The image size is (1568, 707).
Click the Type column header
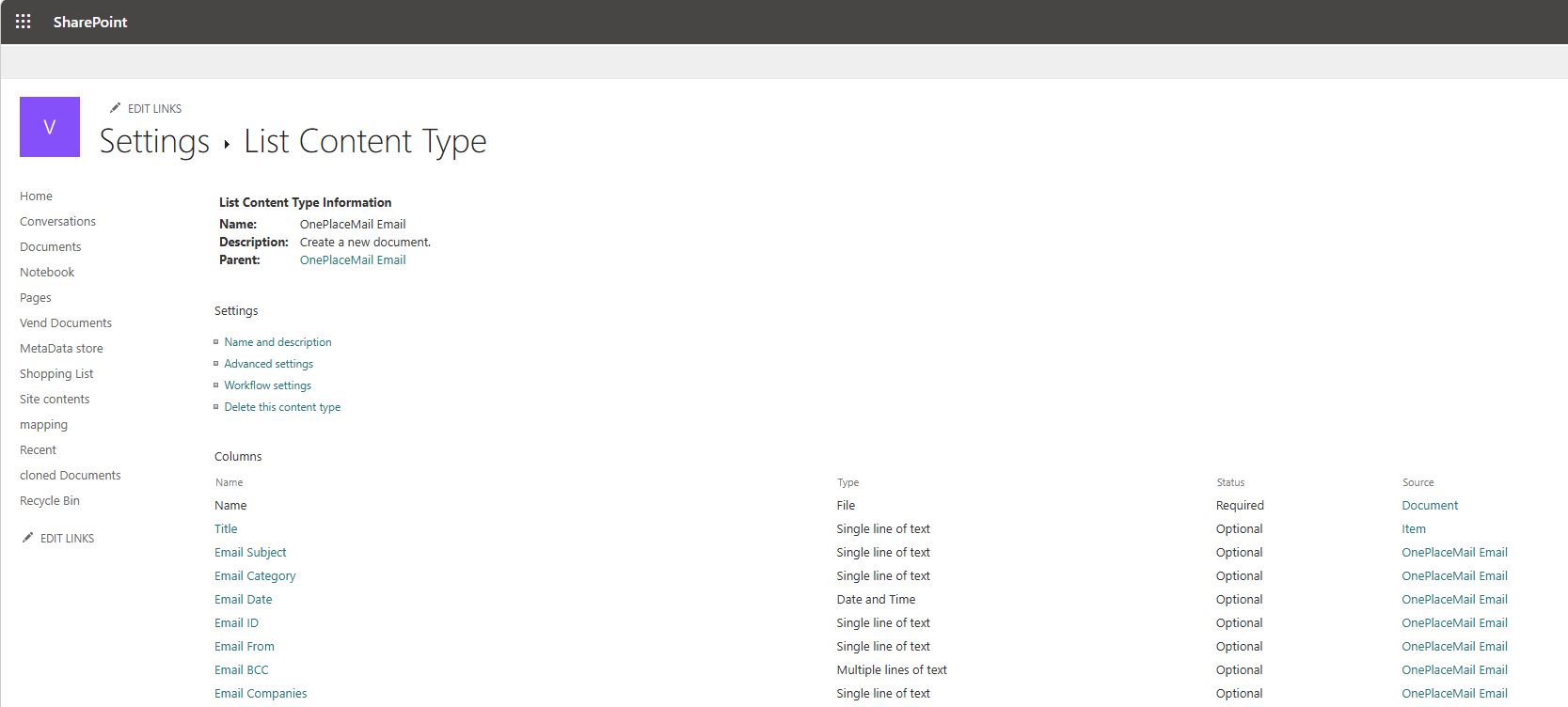coord(848,483)
